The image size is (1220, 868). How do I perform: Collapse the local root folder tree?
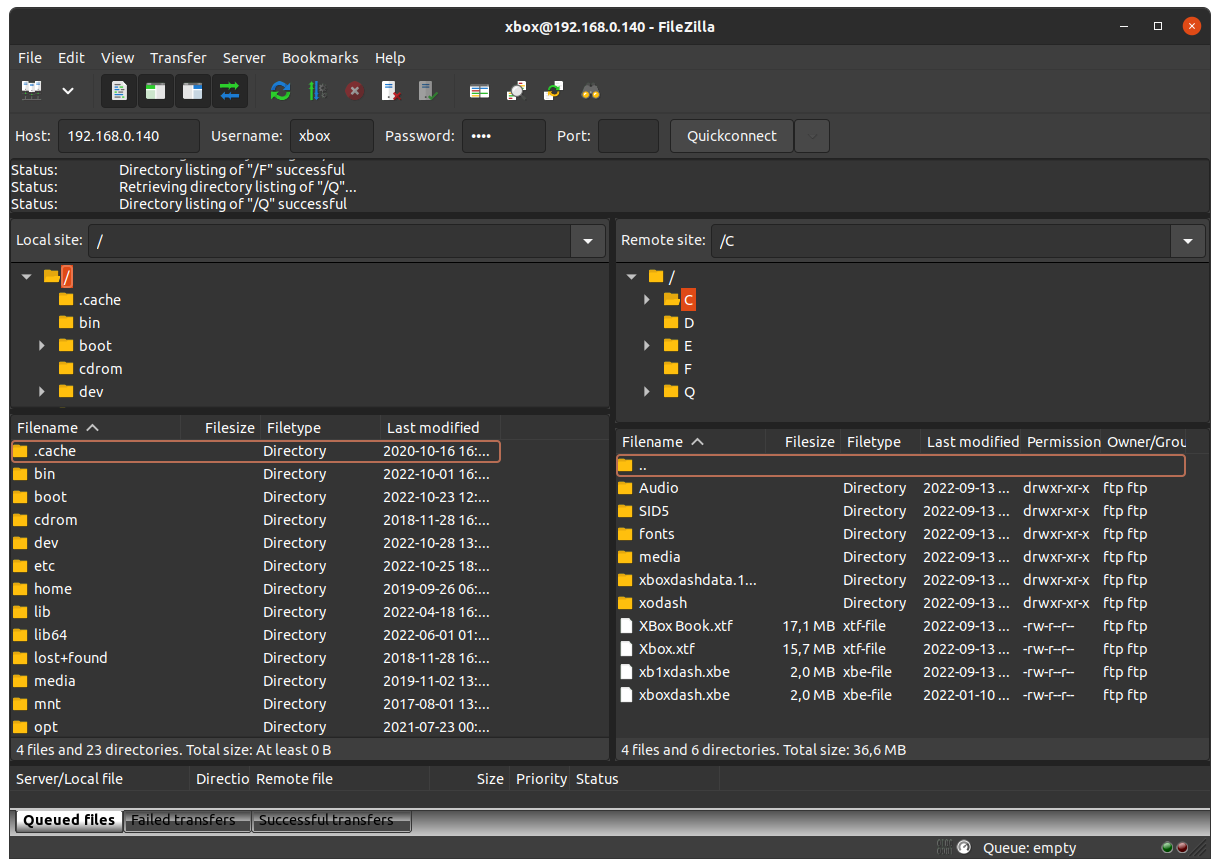pyautogui.click(x=27, y=277)
